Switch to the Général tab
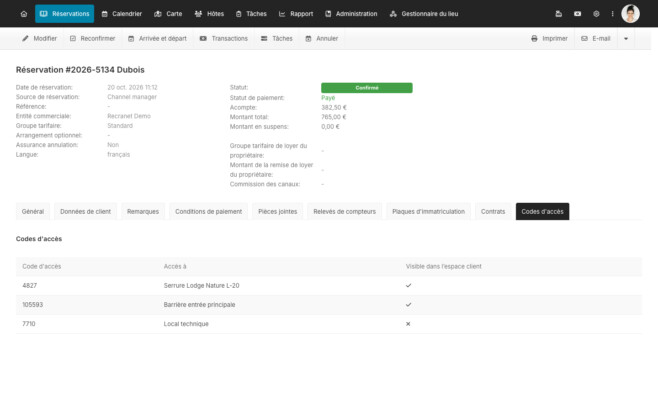658x411 pixels. point(33,212)
